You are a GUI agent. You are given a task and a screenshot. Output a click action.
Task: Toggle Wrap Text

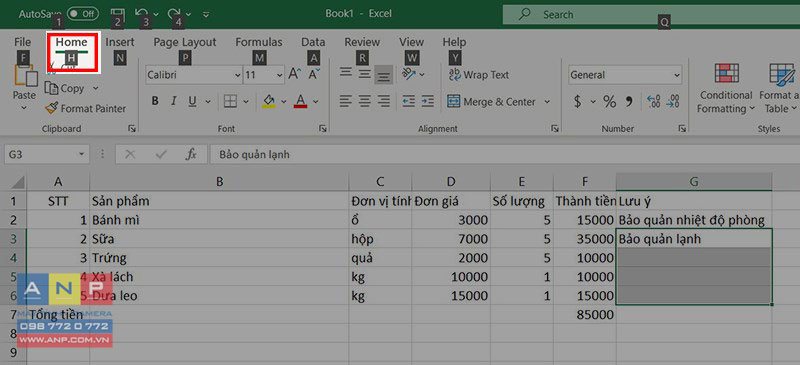coord(479,75)
